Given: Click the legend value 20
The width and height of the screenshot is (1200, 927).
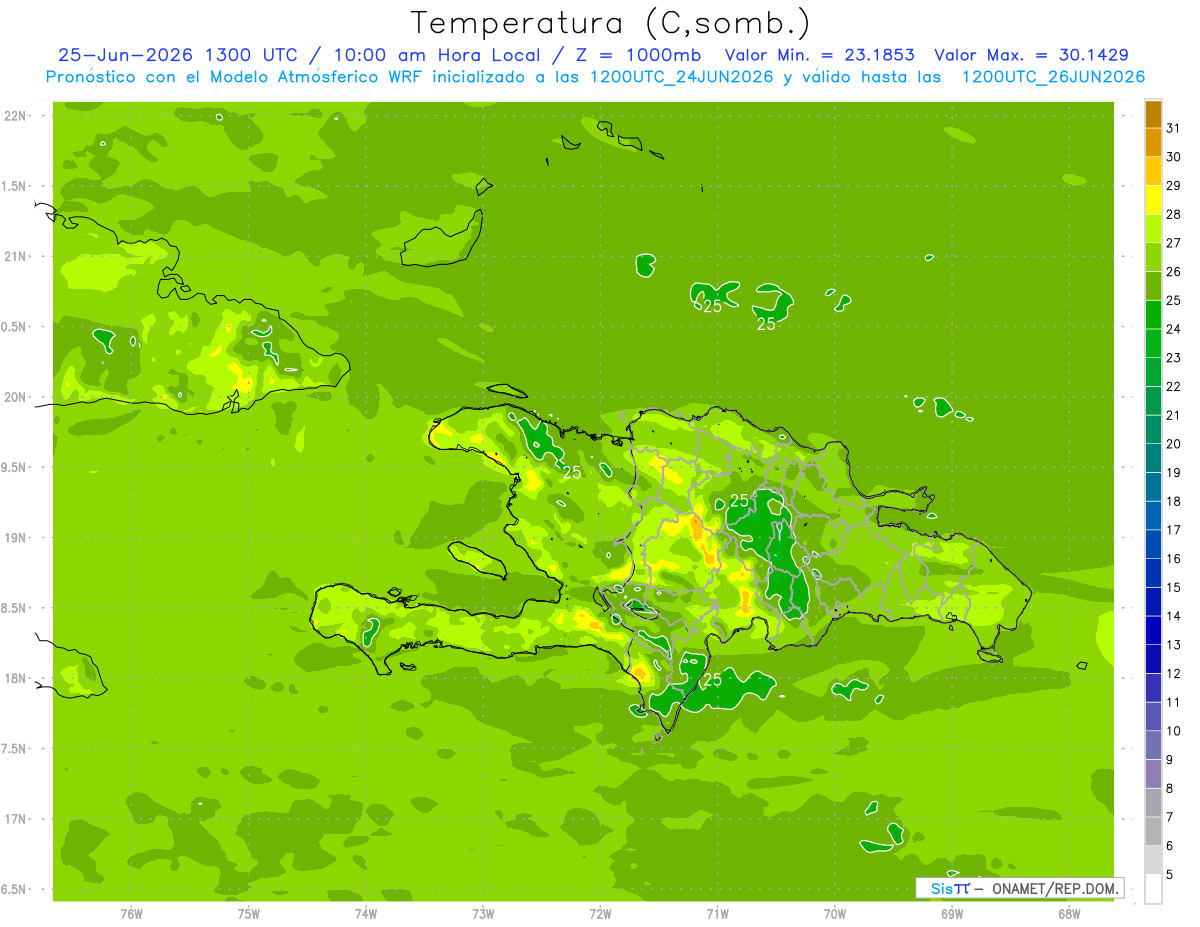Looking at the screenshot, I should (1174, 444).
